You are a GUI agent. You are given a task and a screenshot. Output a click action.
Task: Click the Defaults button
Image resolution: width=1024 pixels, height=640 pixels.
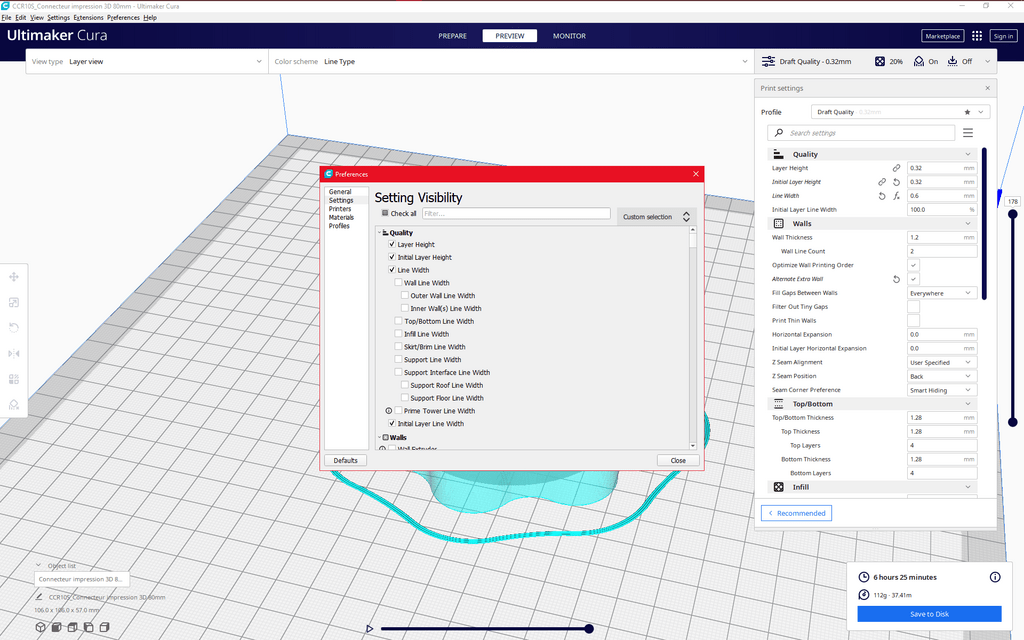(345, 460)
